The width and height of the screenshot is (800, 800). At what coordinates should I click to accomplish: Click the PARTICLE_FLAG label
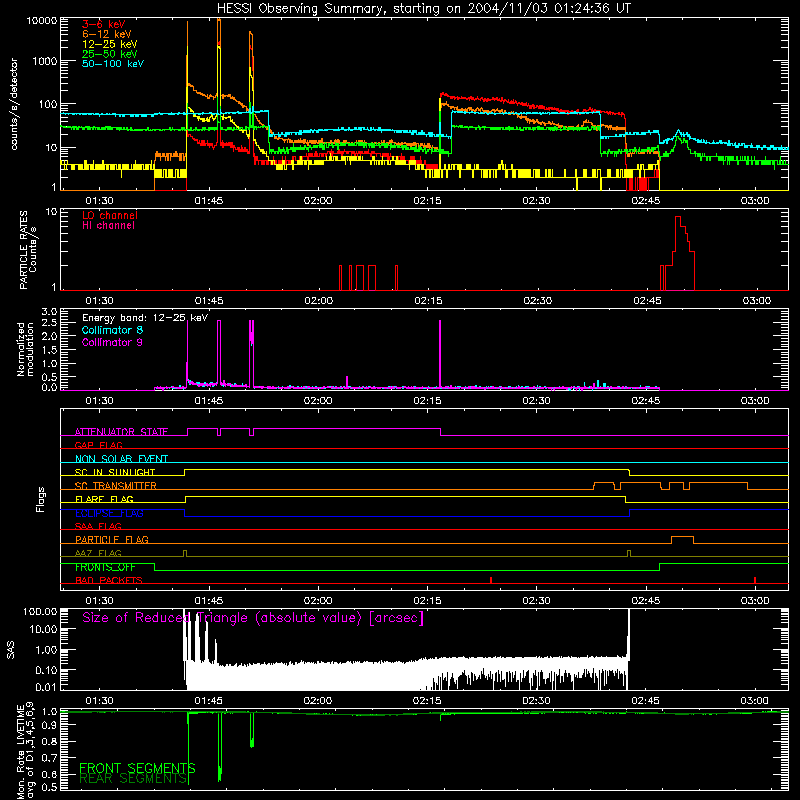pos(112,539)
